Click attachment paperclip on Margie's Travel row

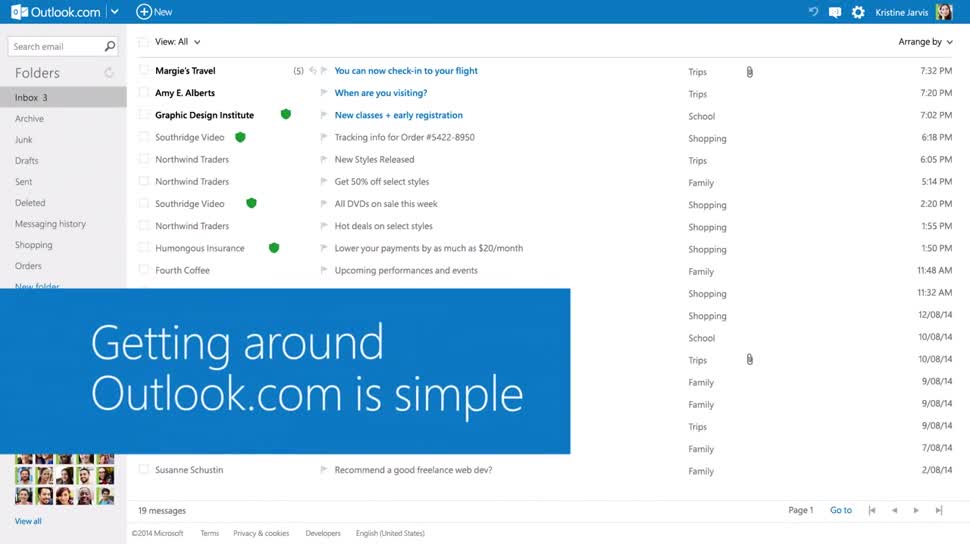coord(749,72)
